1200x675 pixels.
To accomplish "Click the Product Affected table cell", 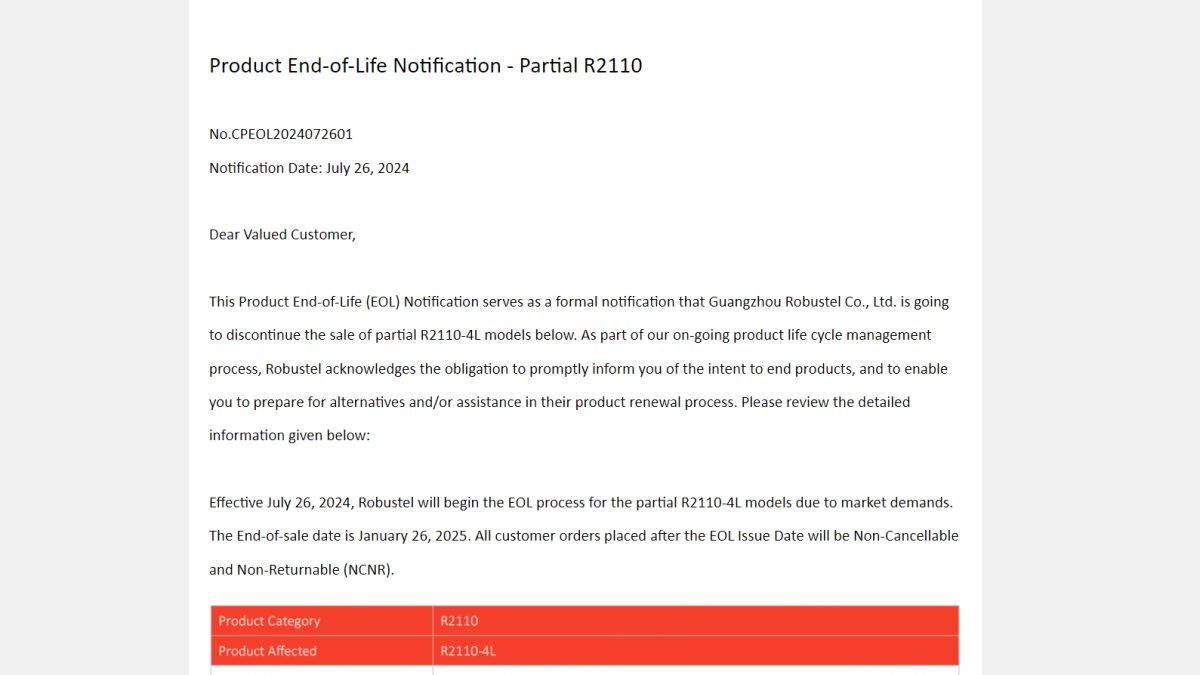I will click(x=322, y=651).
